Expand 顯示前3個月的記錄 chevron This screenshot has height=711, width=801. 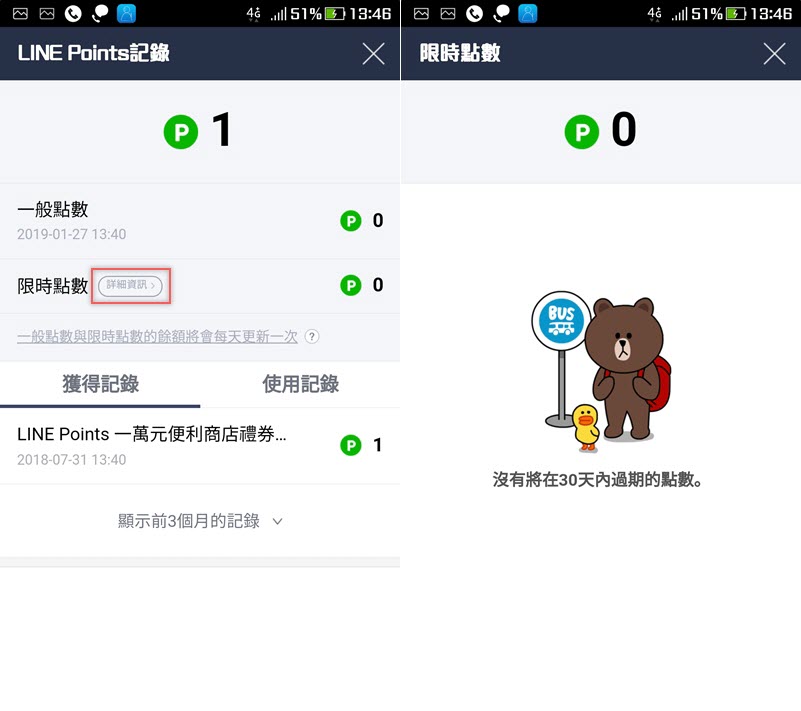(277, 522)
